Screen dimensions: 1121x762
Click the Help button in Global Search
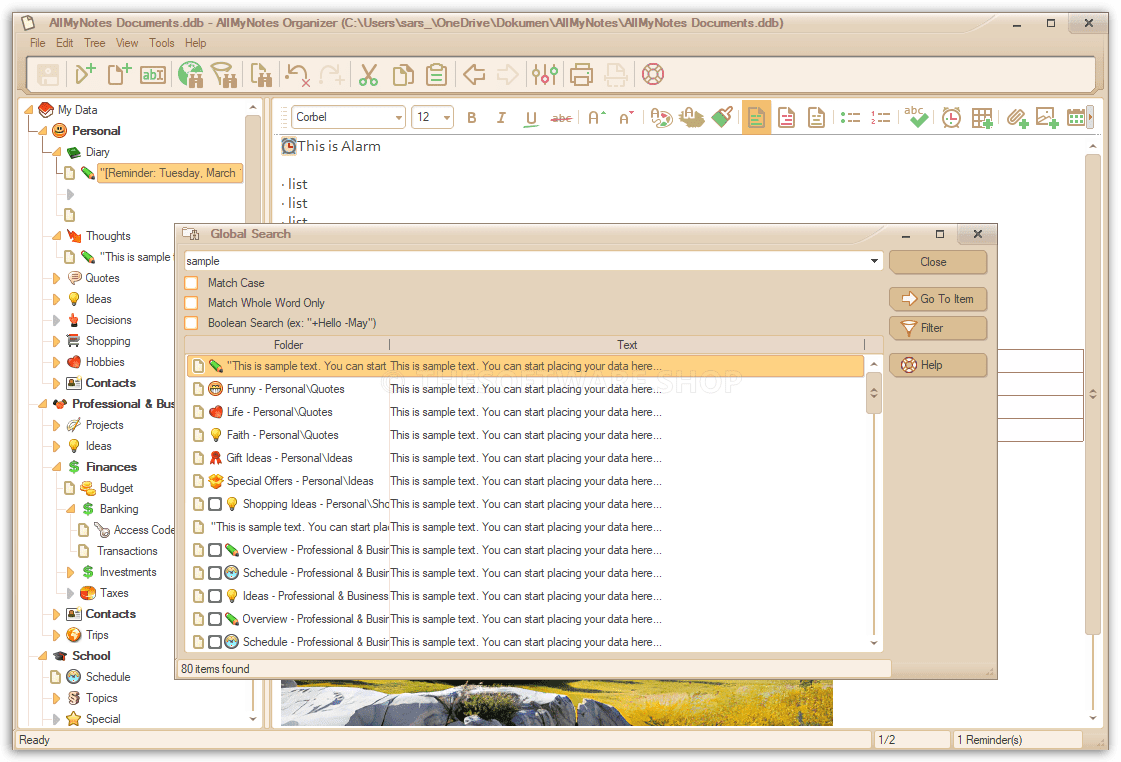(938, 365)
